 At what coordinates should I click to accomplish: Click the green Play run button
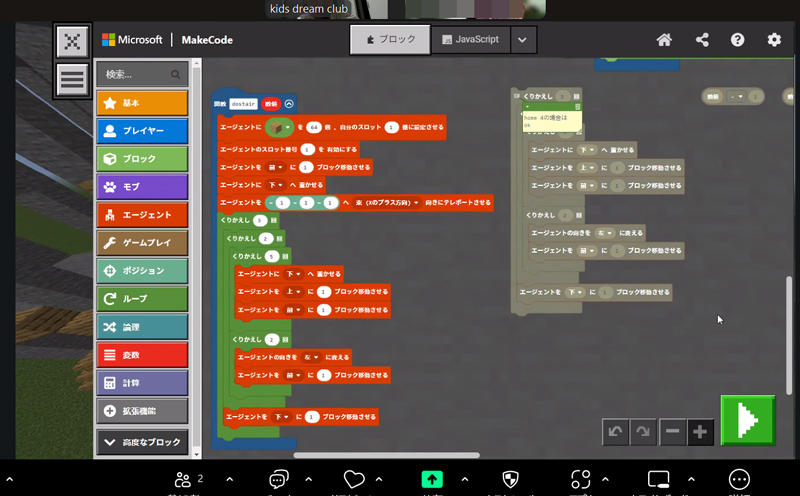click(748, 420)
